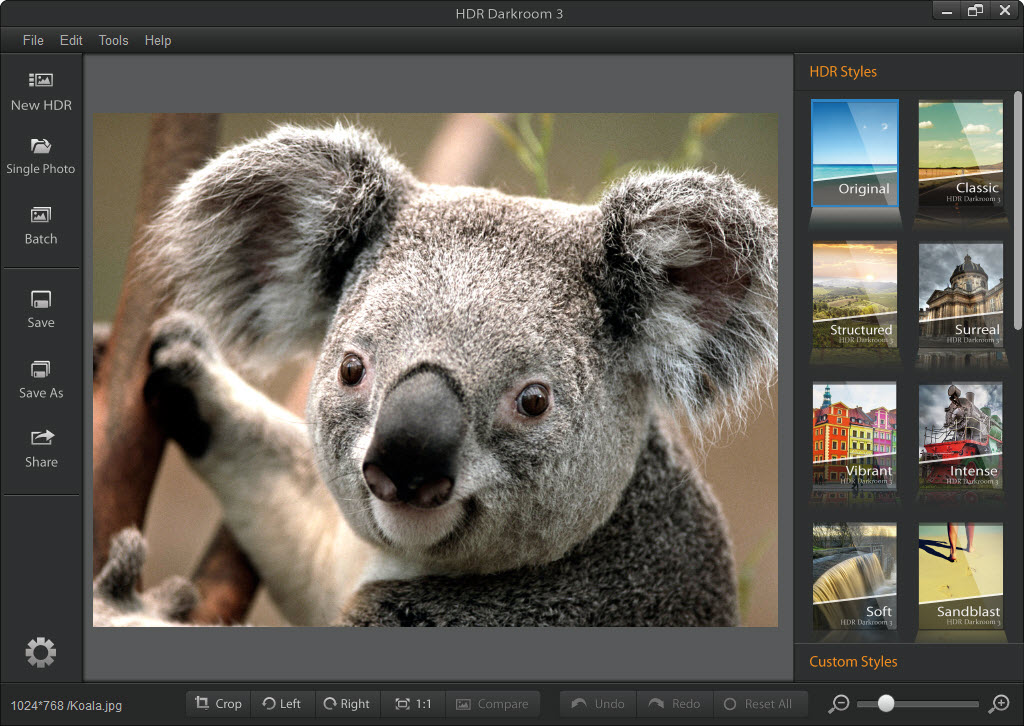Open a Single Photo from the sidebar

pos(40,156)
